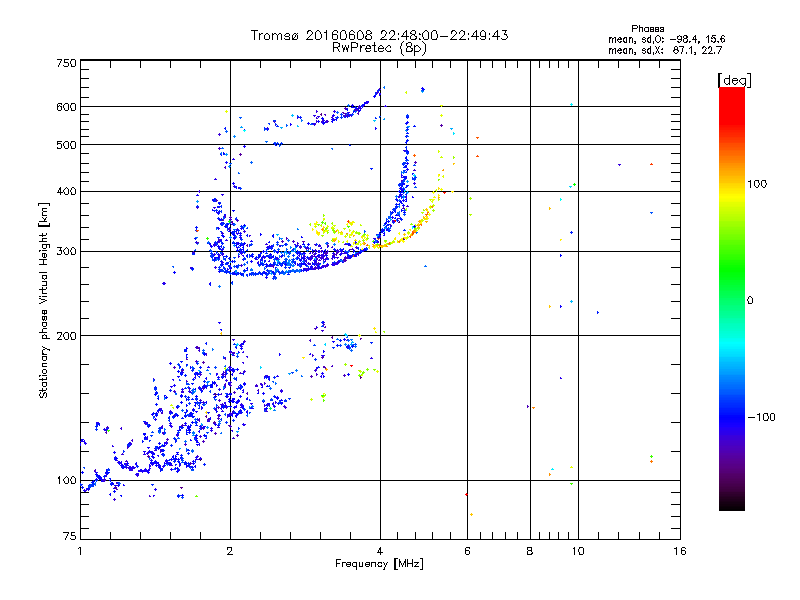Viewport: 800px width, 600px height.
Task: Click the x-axis tick label "2"
Action: [230, 551]
